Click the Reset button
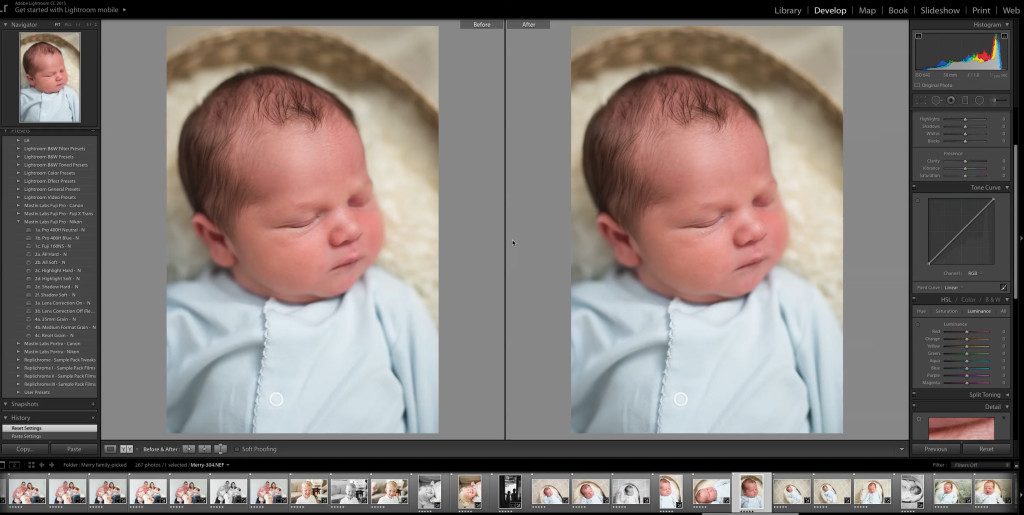The width and height of the screenshot is (1024, 515). click(x=986, y=449)
